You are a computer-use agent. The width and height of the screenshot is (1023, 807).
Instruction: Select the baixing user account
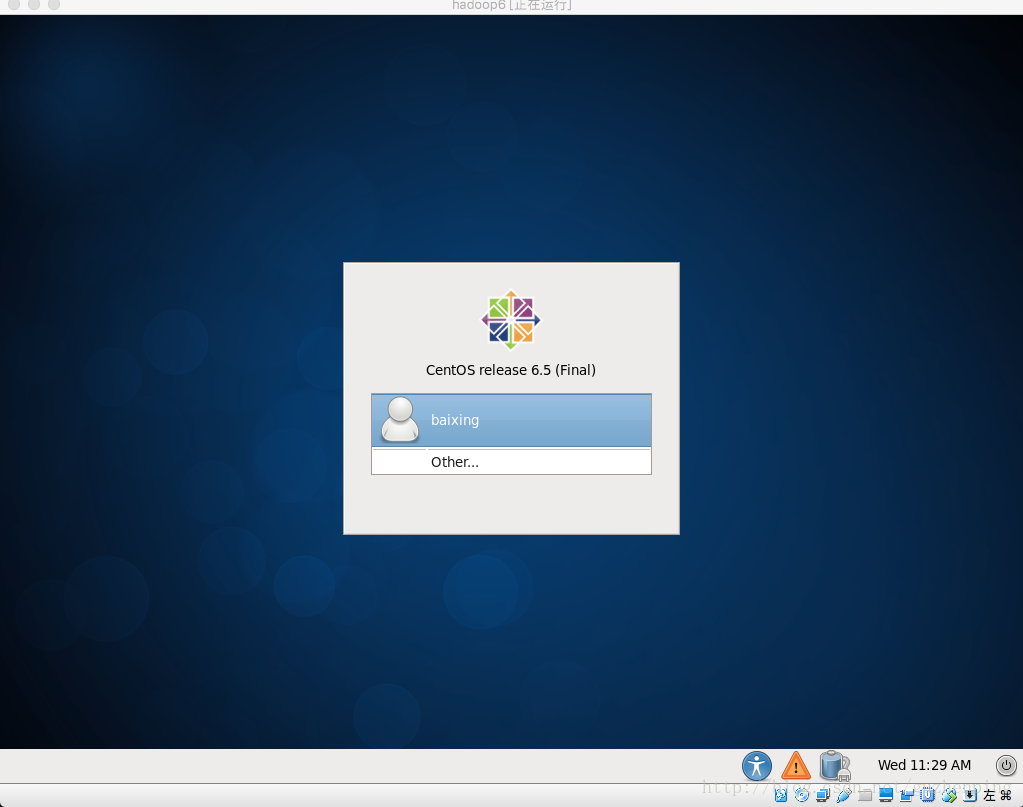pos(511,420)
